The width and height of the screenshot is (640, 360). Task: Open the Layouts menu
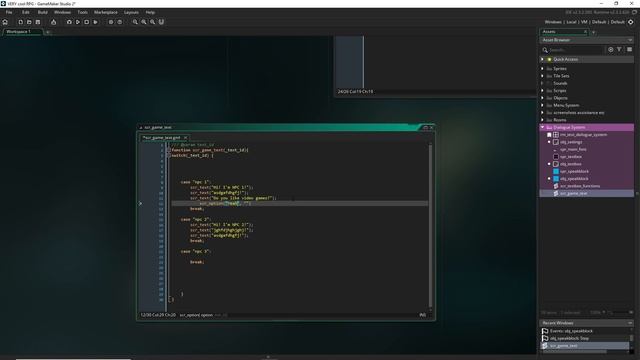coord(131,12)
